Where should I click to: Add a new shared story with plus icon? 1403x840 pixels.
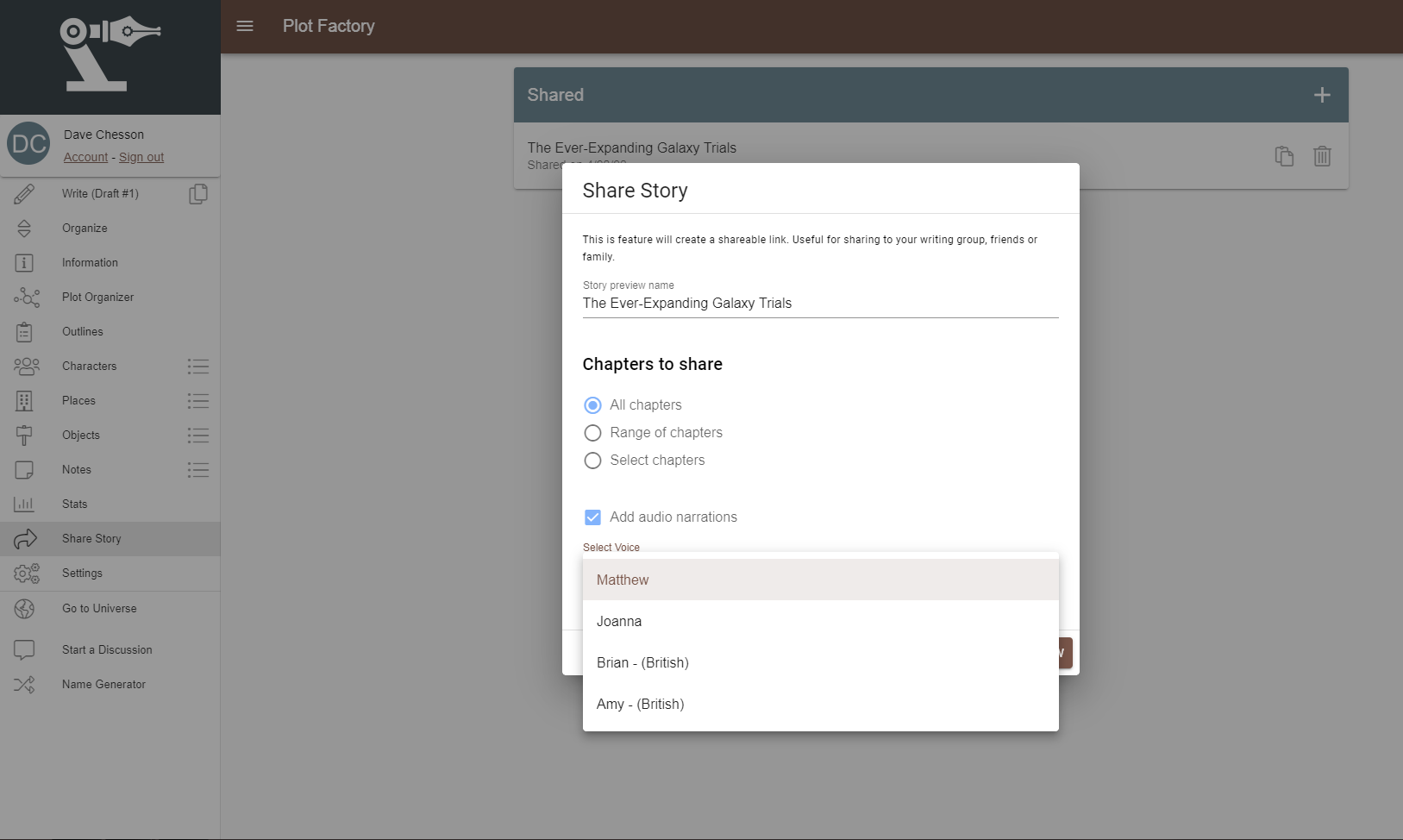[1321, 95]
